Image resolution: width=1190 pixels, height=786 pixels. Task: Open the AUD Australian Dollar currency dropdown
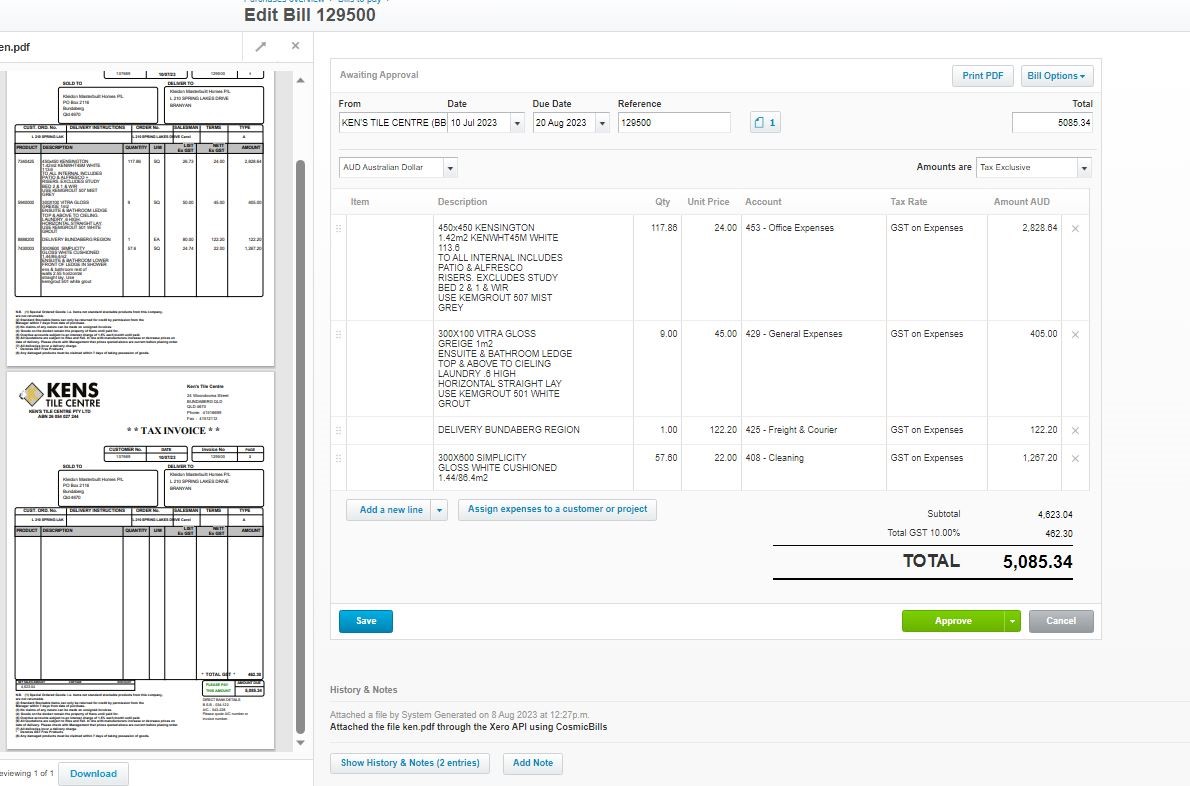(x=450, y=168)
